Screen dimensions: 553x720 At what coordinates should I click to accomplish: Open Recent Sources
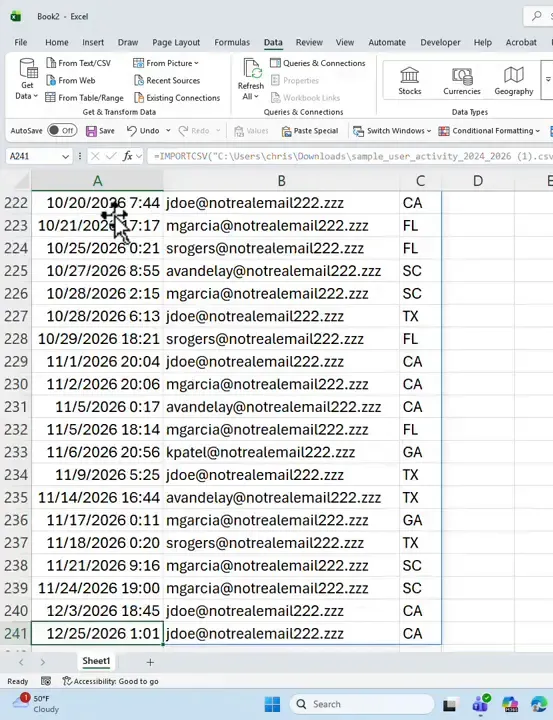point(167,80)
